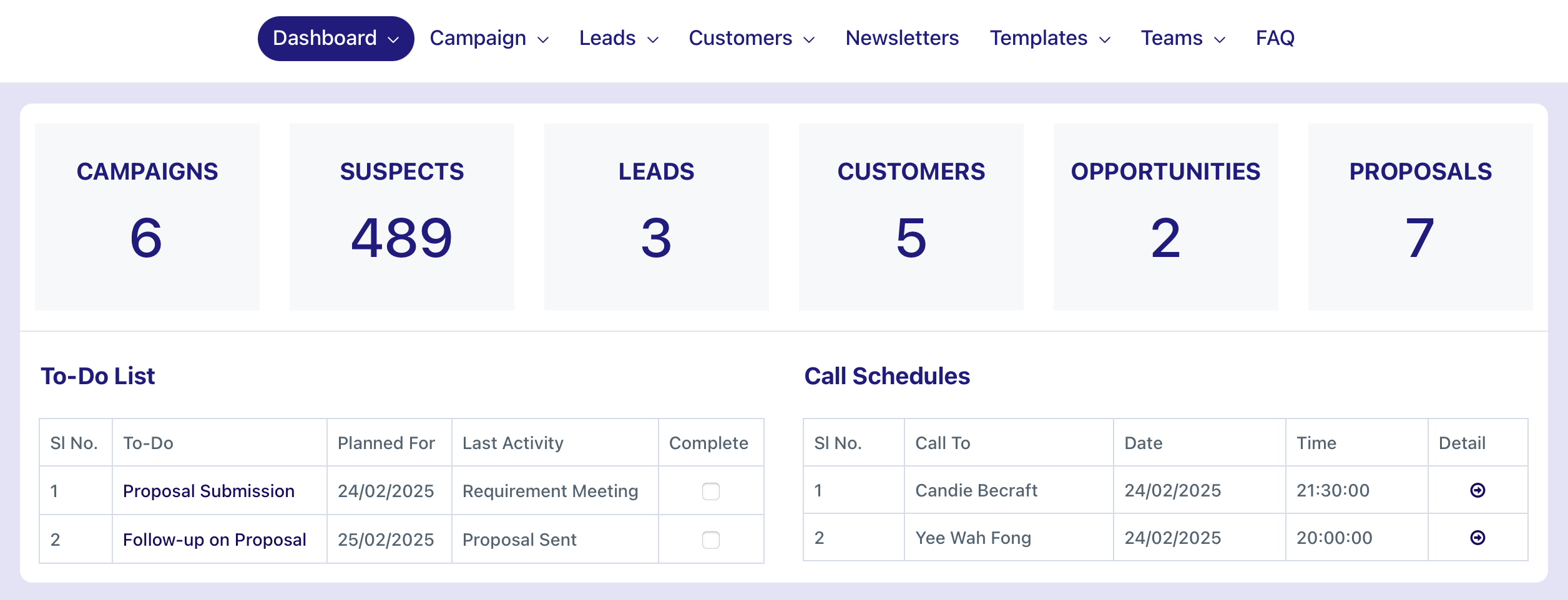Open the FAQ page
The height and width of the screenshot is (600, 1568).
pyautogui.click(x=1275, y=39)
